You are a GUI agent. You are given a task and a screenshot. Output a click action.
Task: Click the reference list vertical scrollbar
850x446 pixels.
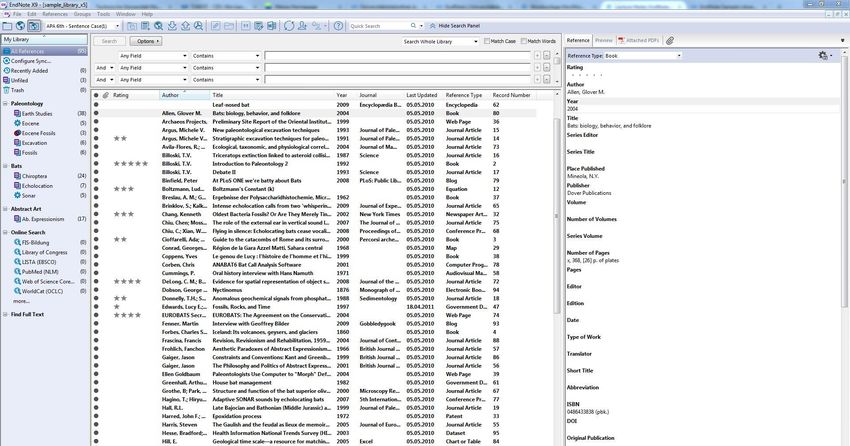(557, 217)
